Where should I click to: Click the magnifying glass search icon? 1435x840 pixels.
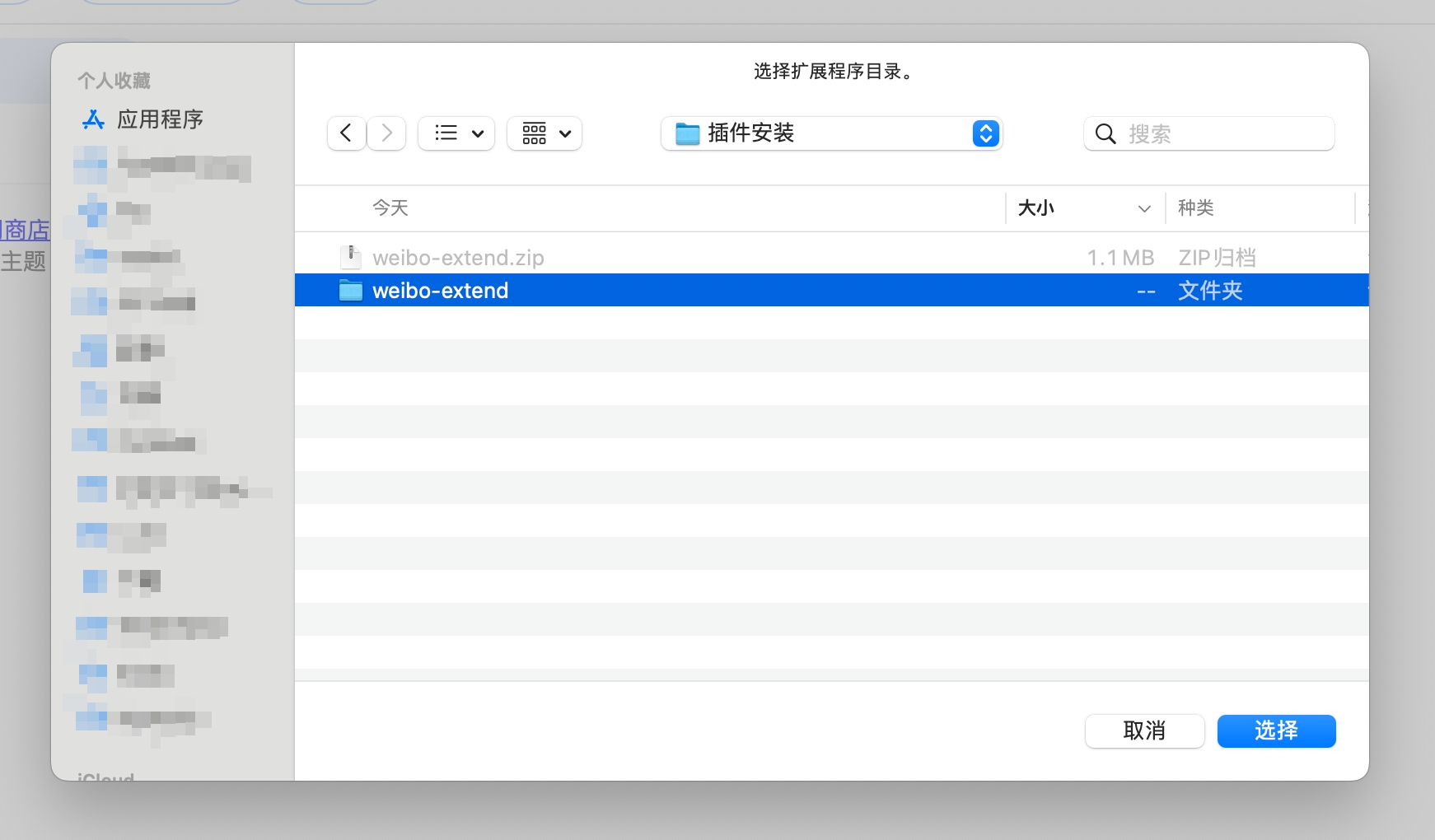[1105, 134]
